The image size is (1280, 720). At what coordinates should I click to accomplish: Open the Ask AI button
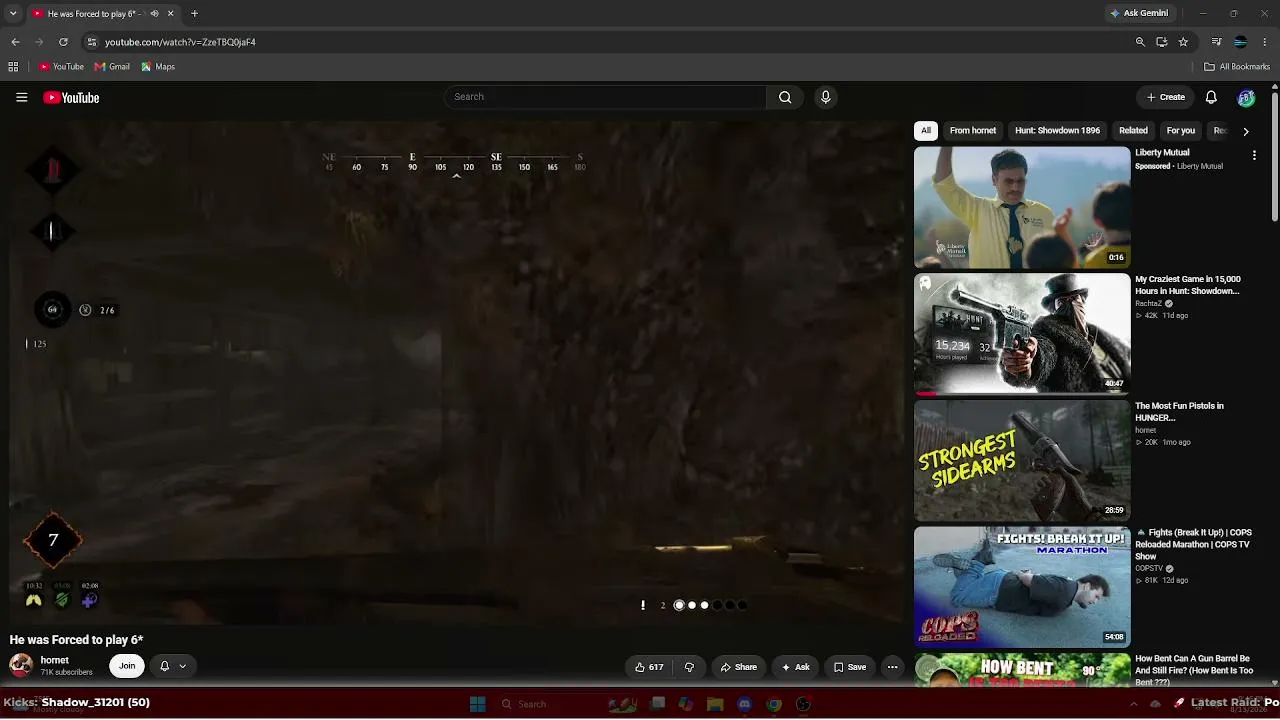coord(796,667)
